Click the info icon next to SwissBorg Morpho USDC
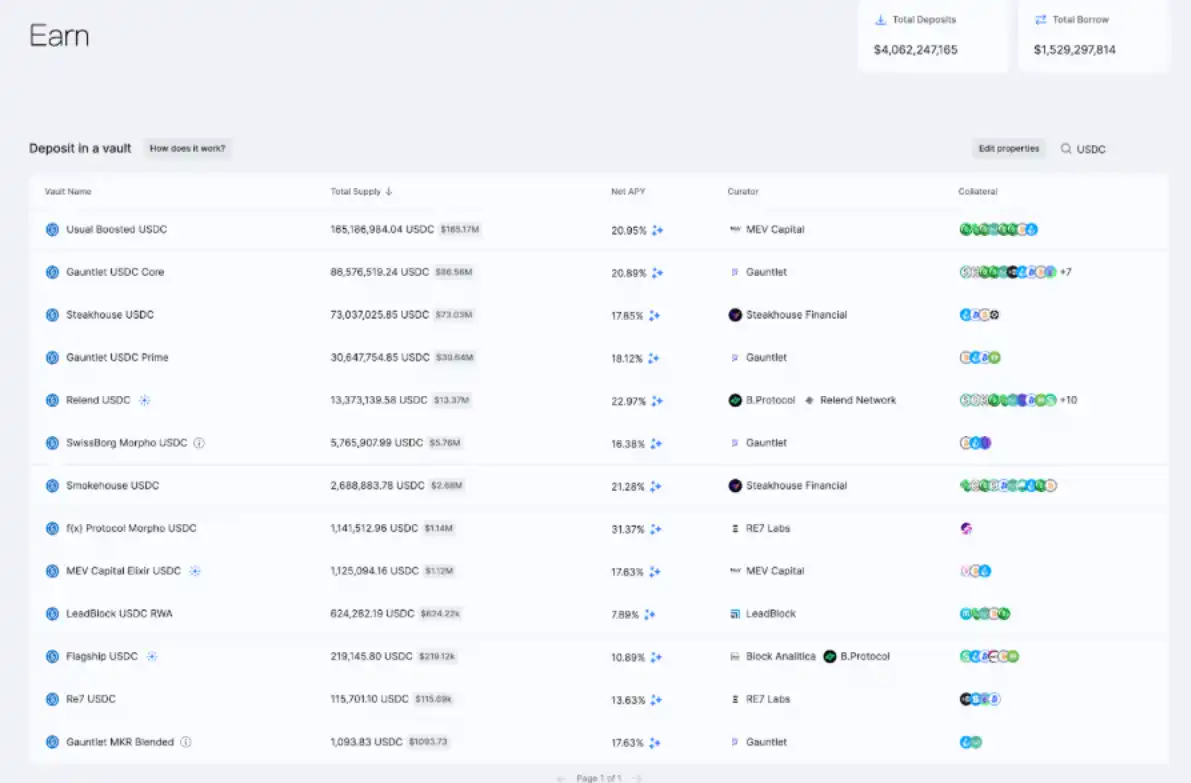 pos(199,443)
